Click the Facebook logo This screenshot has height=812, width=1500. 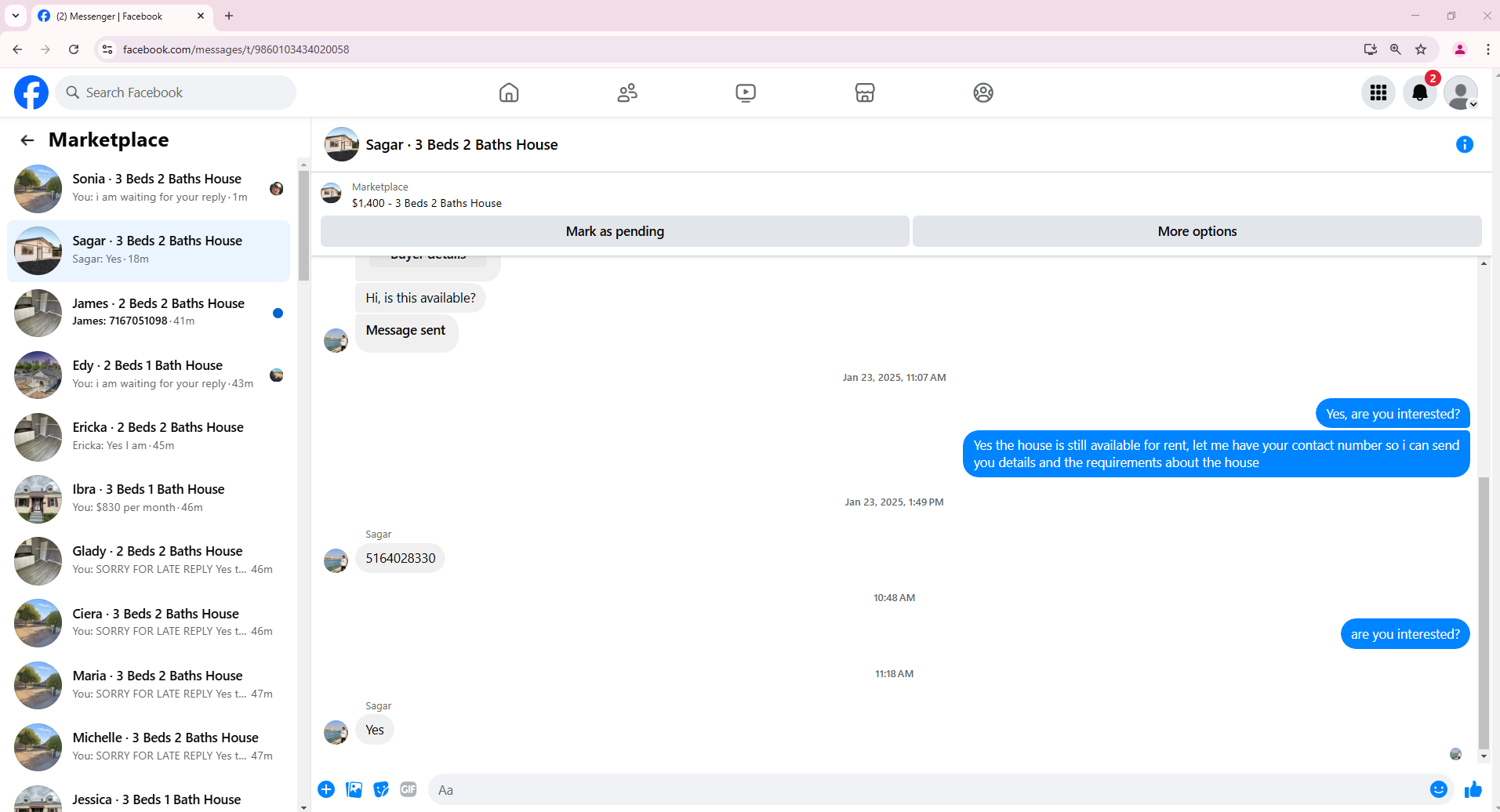[31, 92]
